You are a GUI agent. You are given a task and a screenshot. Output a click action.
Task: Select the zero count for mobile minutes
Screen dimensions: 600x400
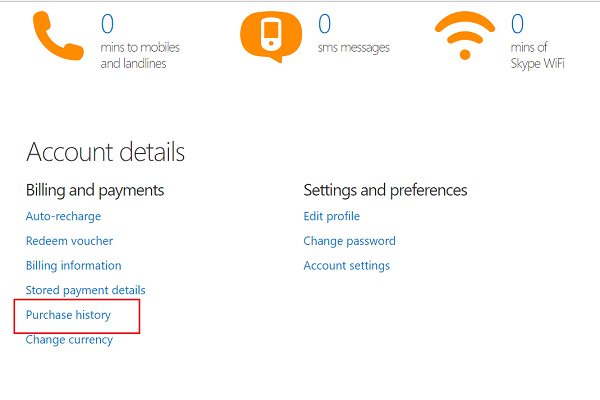click(x=107, y=24)
